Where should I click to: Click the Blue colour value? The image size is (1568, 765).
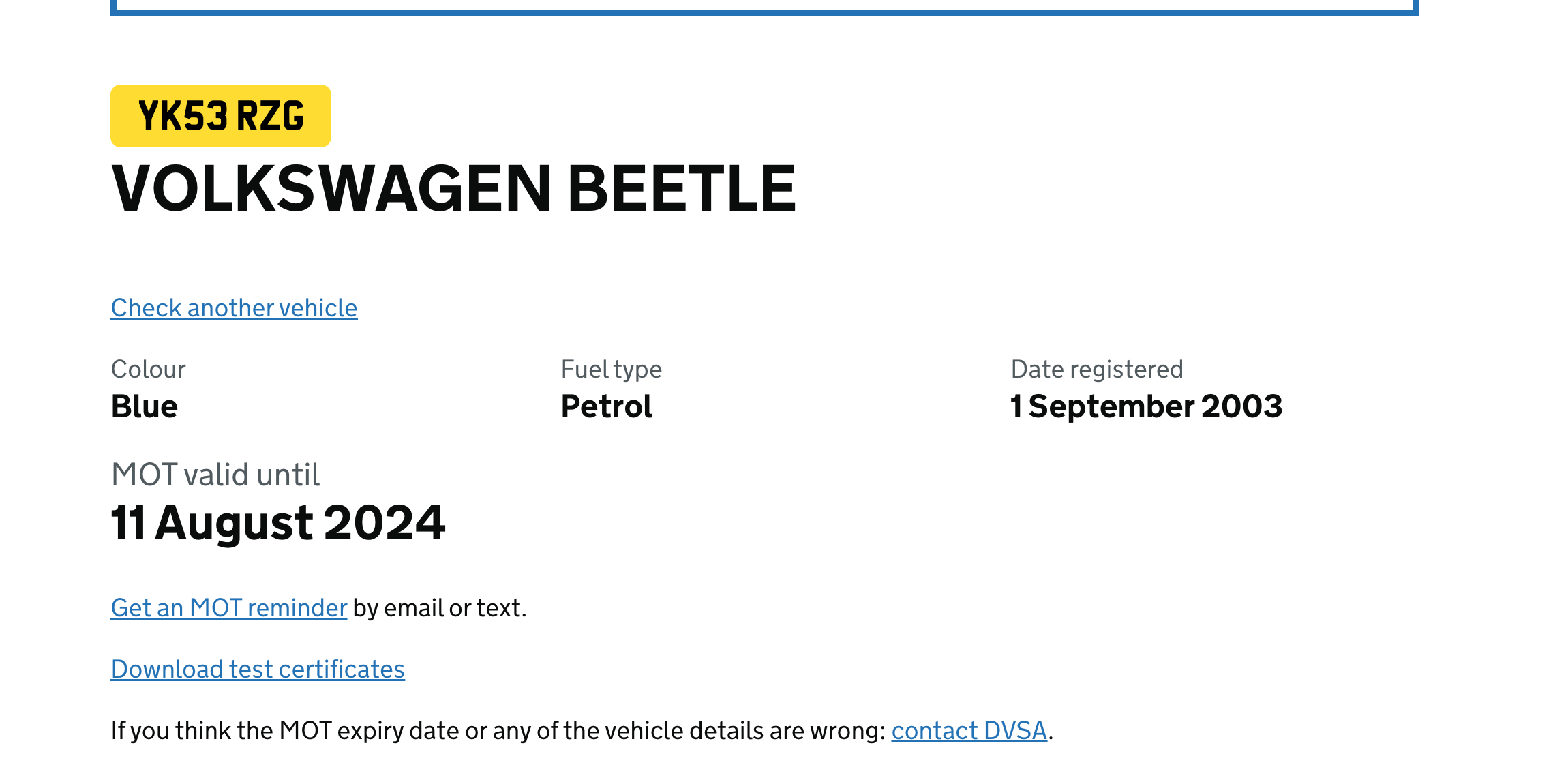(145, 406)
